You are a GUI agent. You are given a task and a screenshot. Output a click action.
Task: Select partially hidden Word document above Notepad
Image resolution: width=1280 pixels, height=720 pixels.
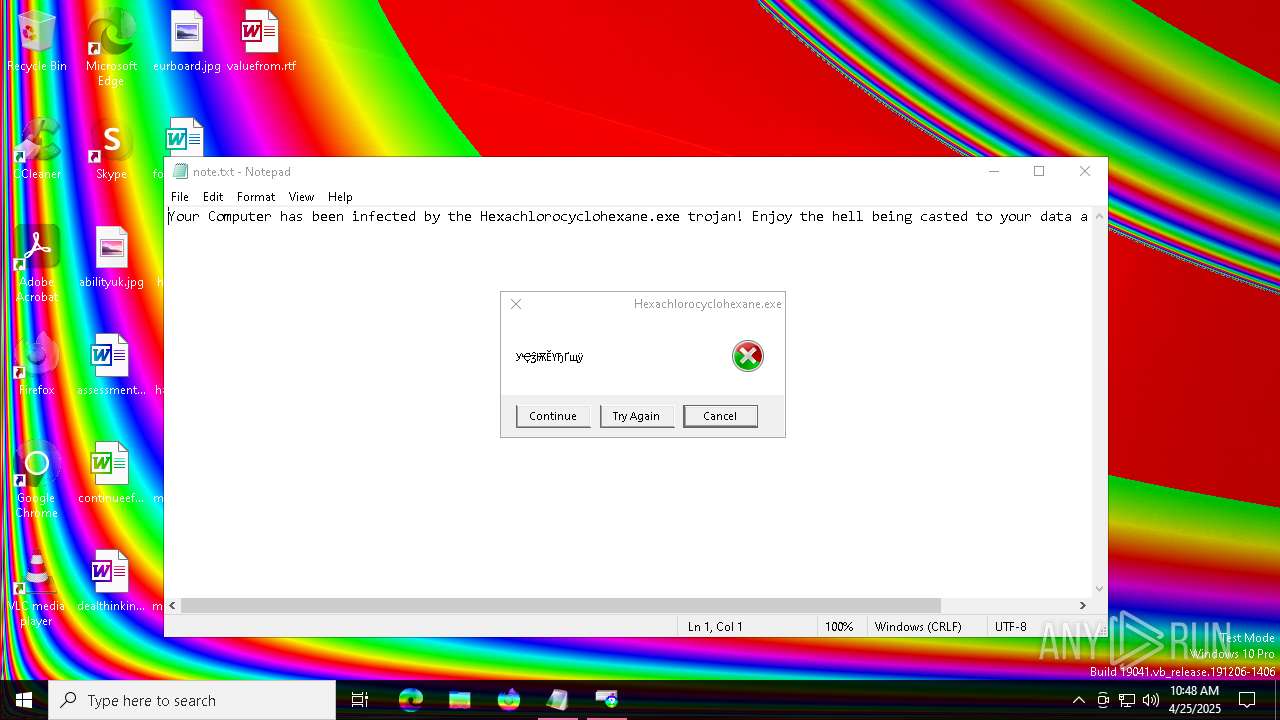pos(184,137)
